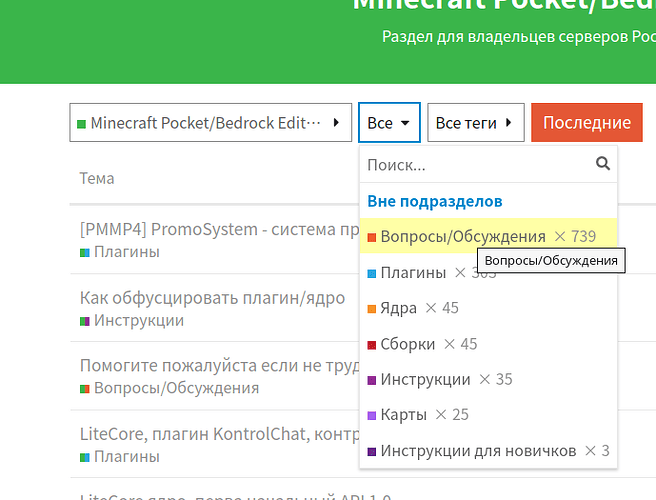Click Инструкции tag under обфусцировать topic
Viewport: 656px width, 500px height.
coord(132,321)
